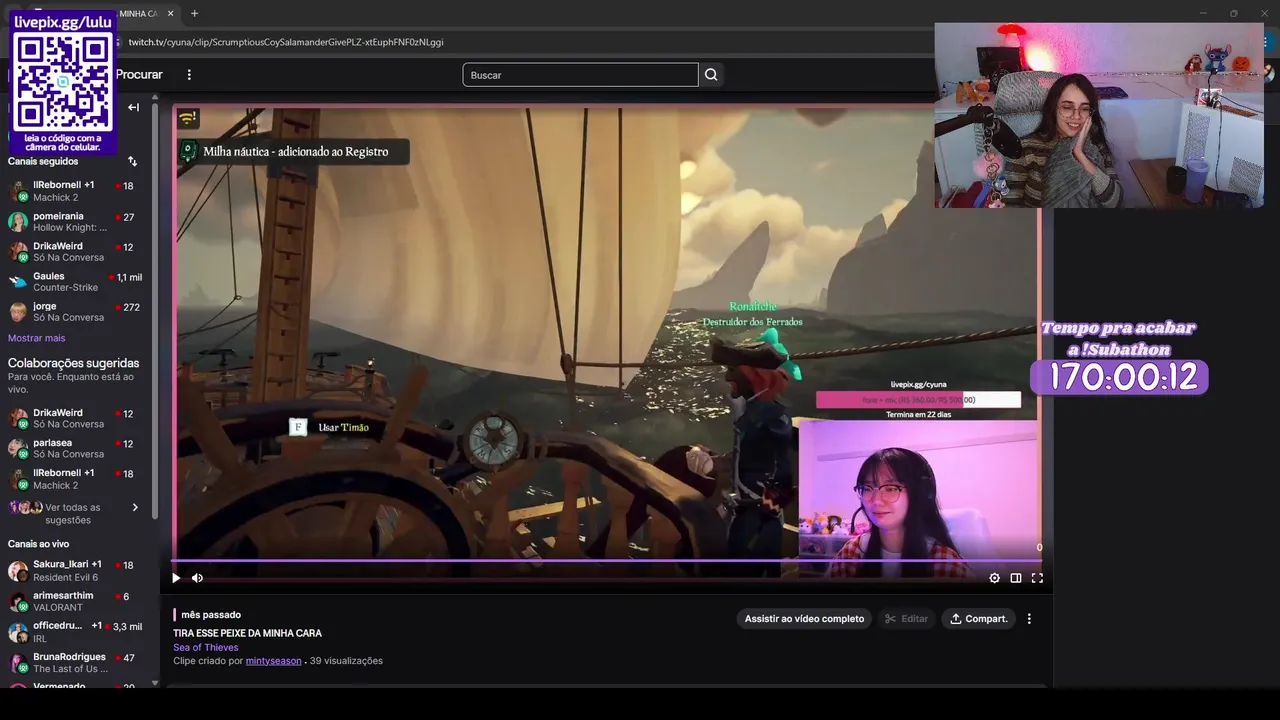Image resolution: width=1280 pixels, height=720 pixels.
Task: Open the three-dot menu beside Procurar
Action: 189,75
